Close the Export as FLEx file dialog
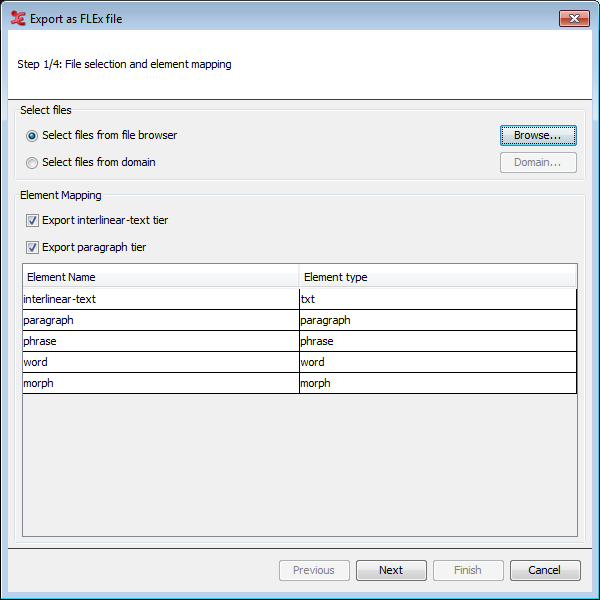This screenshot has height=600, width=600. coord(573,18)
